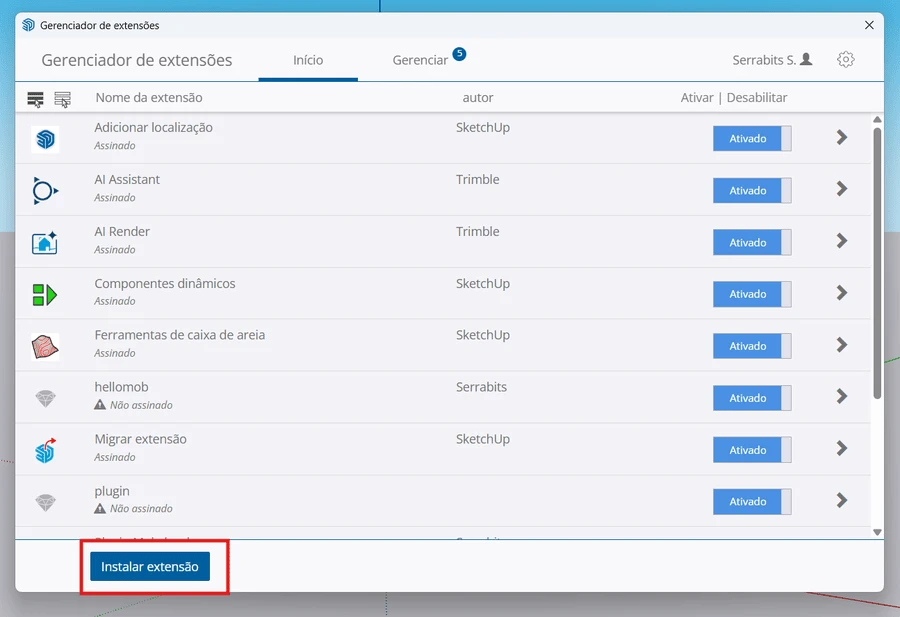Click the Adicionar localização extension name

point(153,127)
